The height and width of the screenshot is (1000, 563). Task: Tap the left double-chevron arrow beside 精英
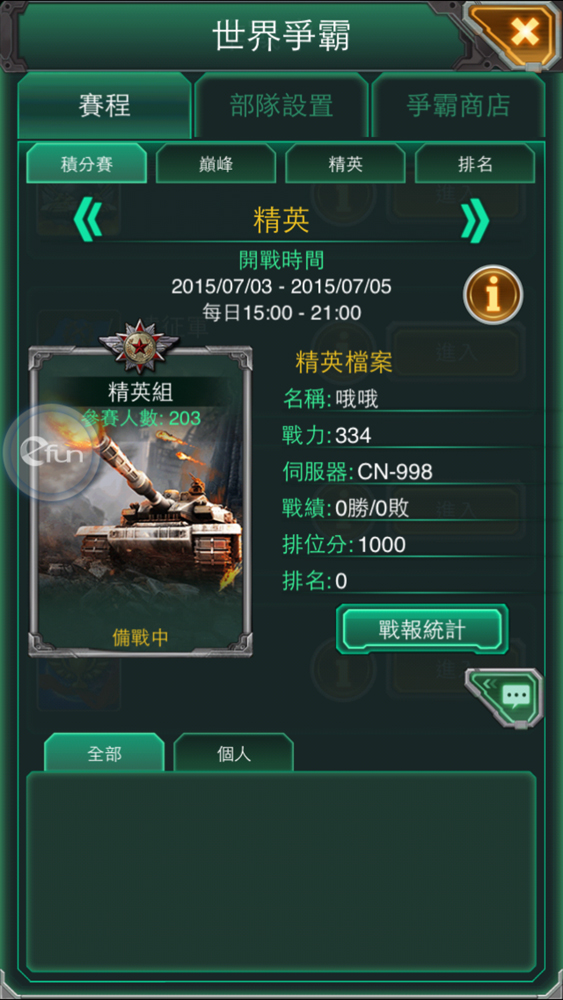point(88,219)
